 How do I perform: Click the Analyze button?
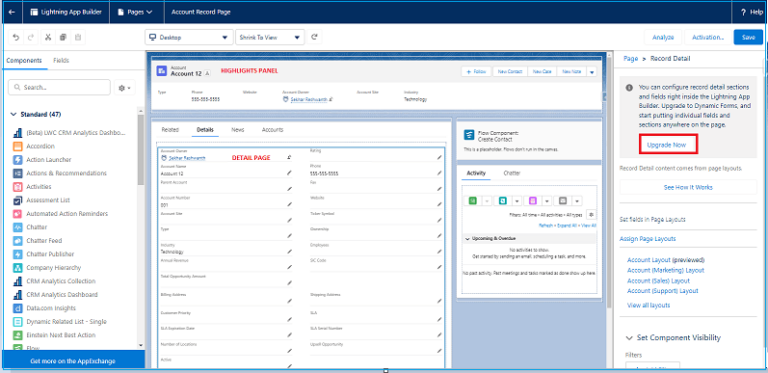(663, 37)
